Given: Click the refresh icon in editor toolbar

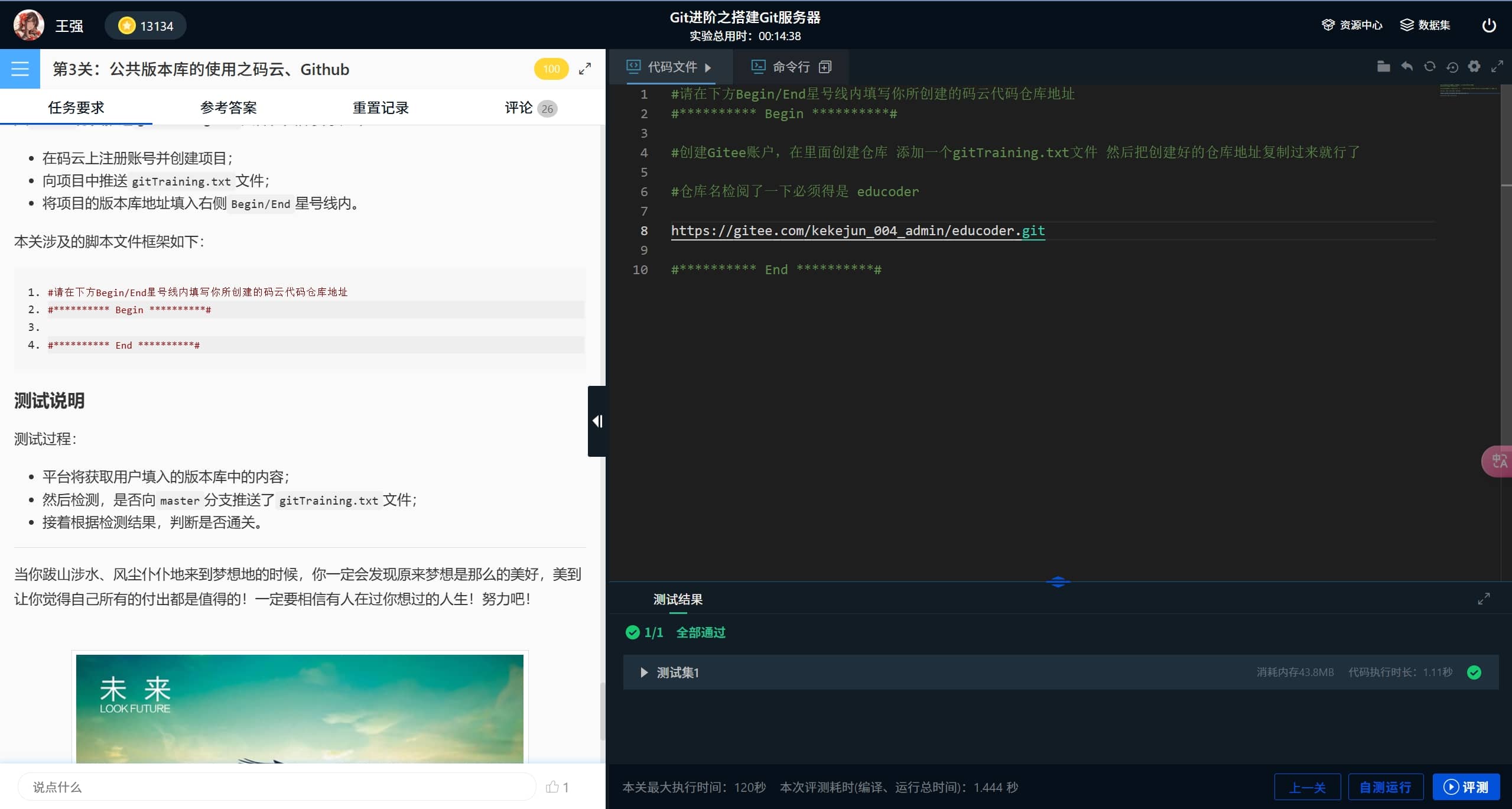Looking at the screenshot, I should pos(1429,66).
